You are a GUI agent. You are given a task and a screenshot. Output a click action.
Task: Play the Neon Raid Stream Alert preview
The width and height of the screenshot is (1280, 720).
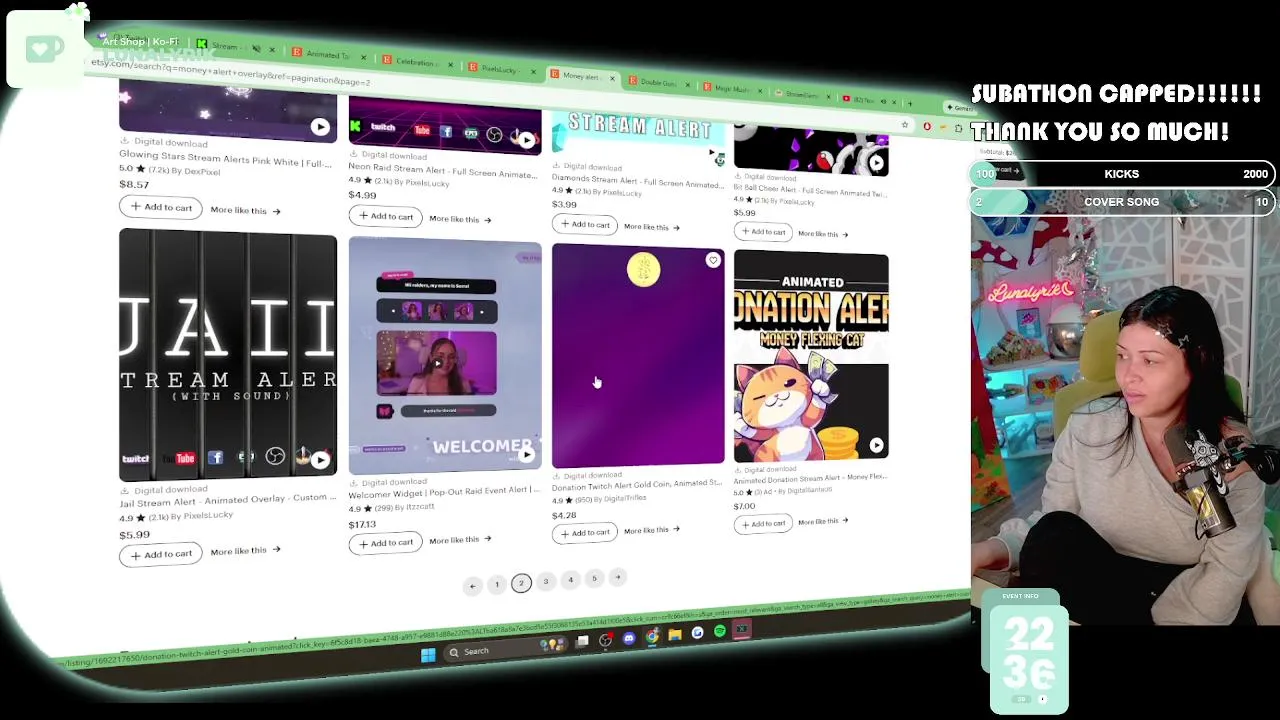[526, 139]
